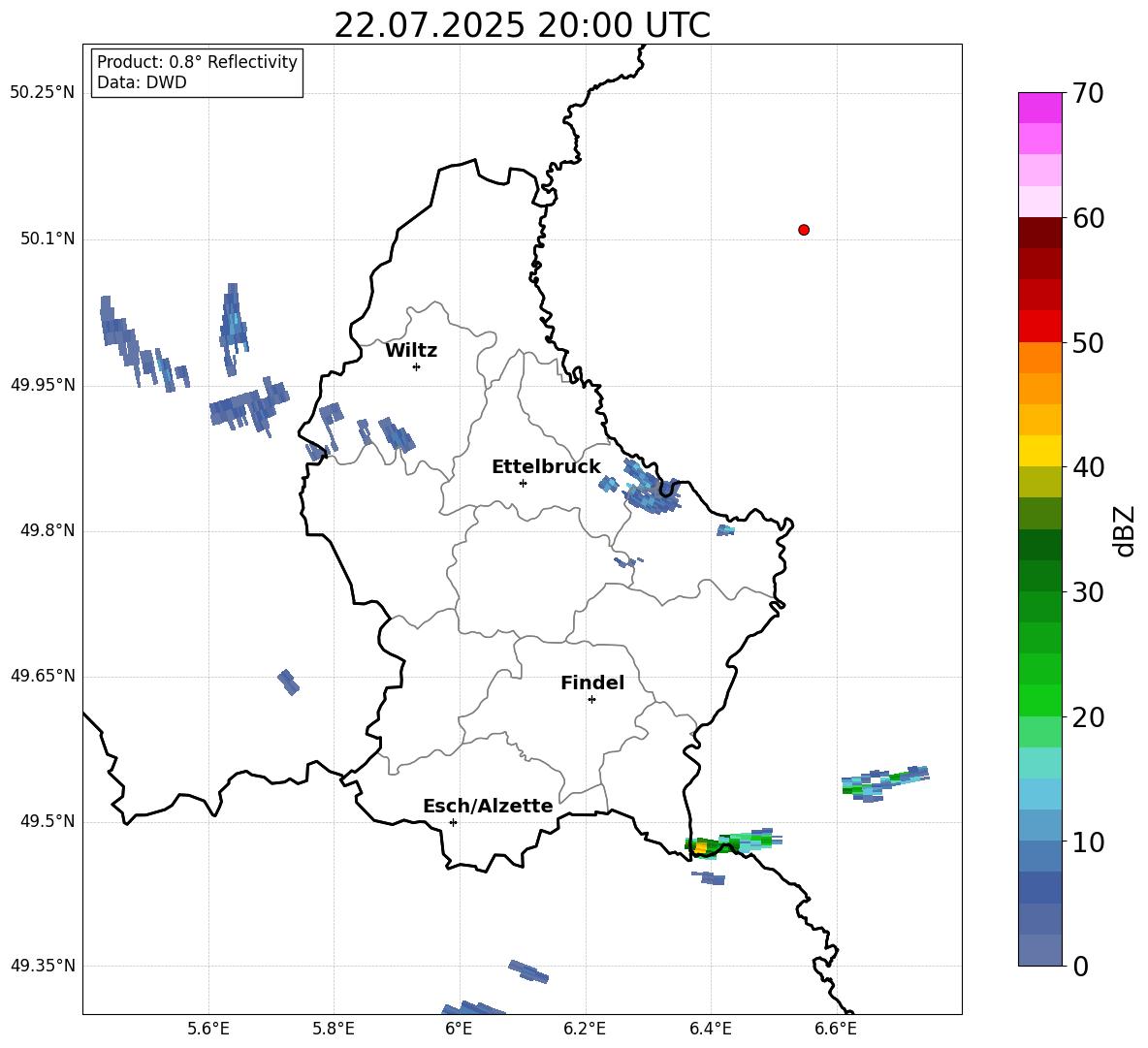1148x1048 pixels.
Task: Click the 49.65°N latitude label
Action: (x=43, y=676)
